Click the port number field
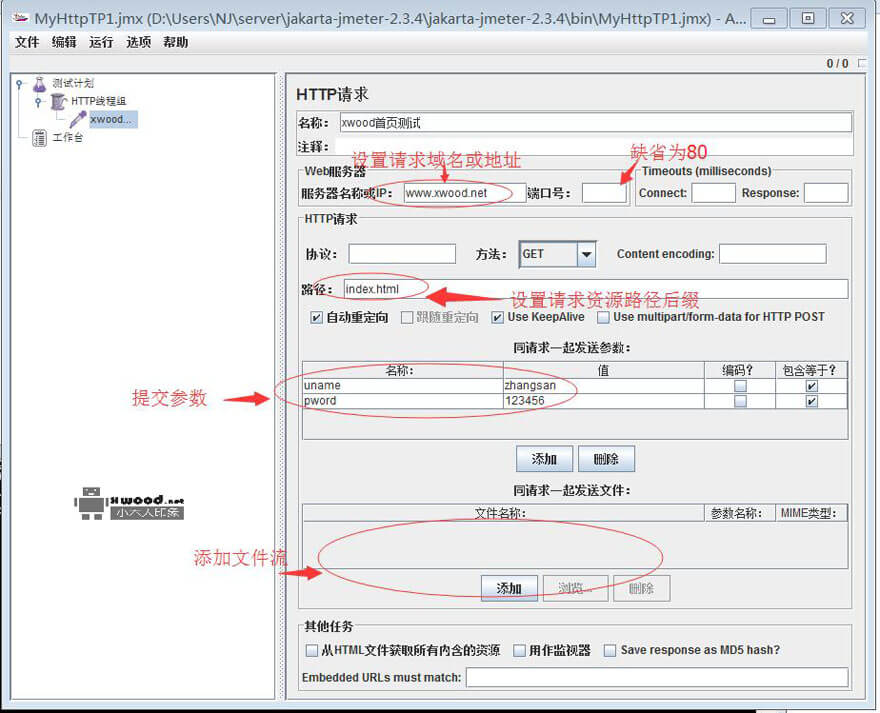The image size is (880, 713). [x=604, y=193]
